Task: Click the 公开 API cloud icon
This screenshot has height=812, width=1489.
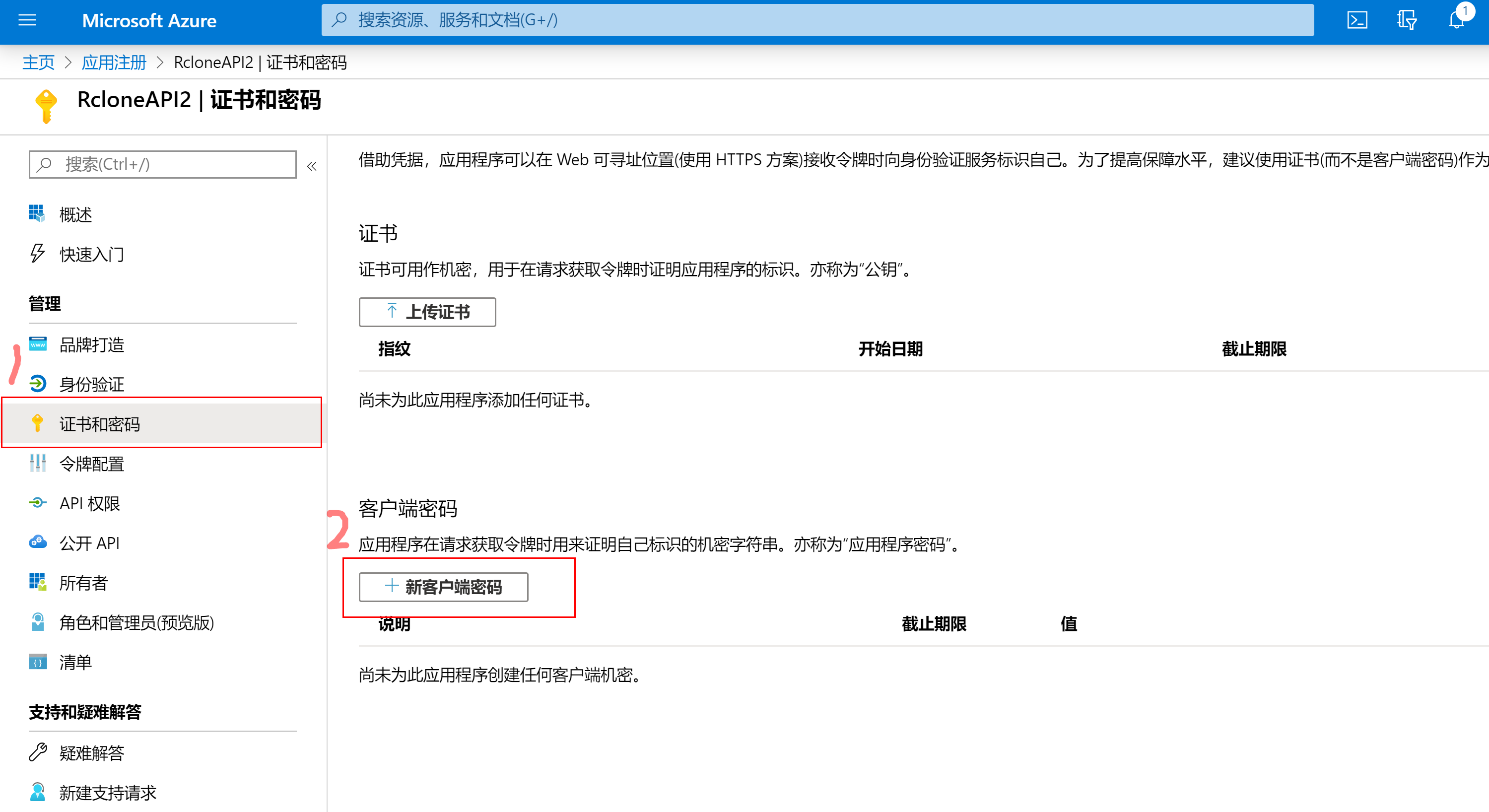Action: (x=38, y=542)
